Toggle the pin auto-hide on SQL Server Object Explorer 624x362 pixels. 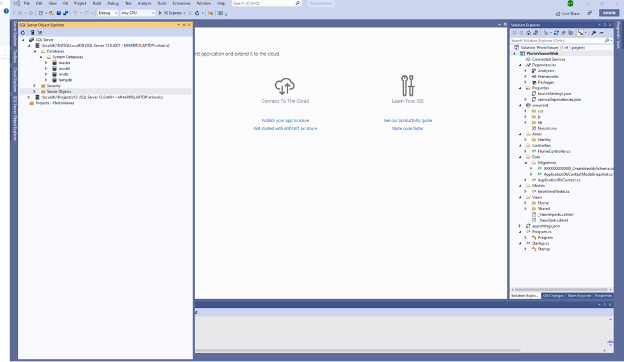tap(184, 25)
